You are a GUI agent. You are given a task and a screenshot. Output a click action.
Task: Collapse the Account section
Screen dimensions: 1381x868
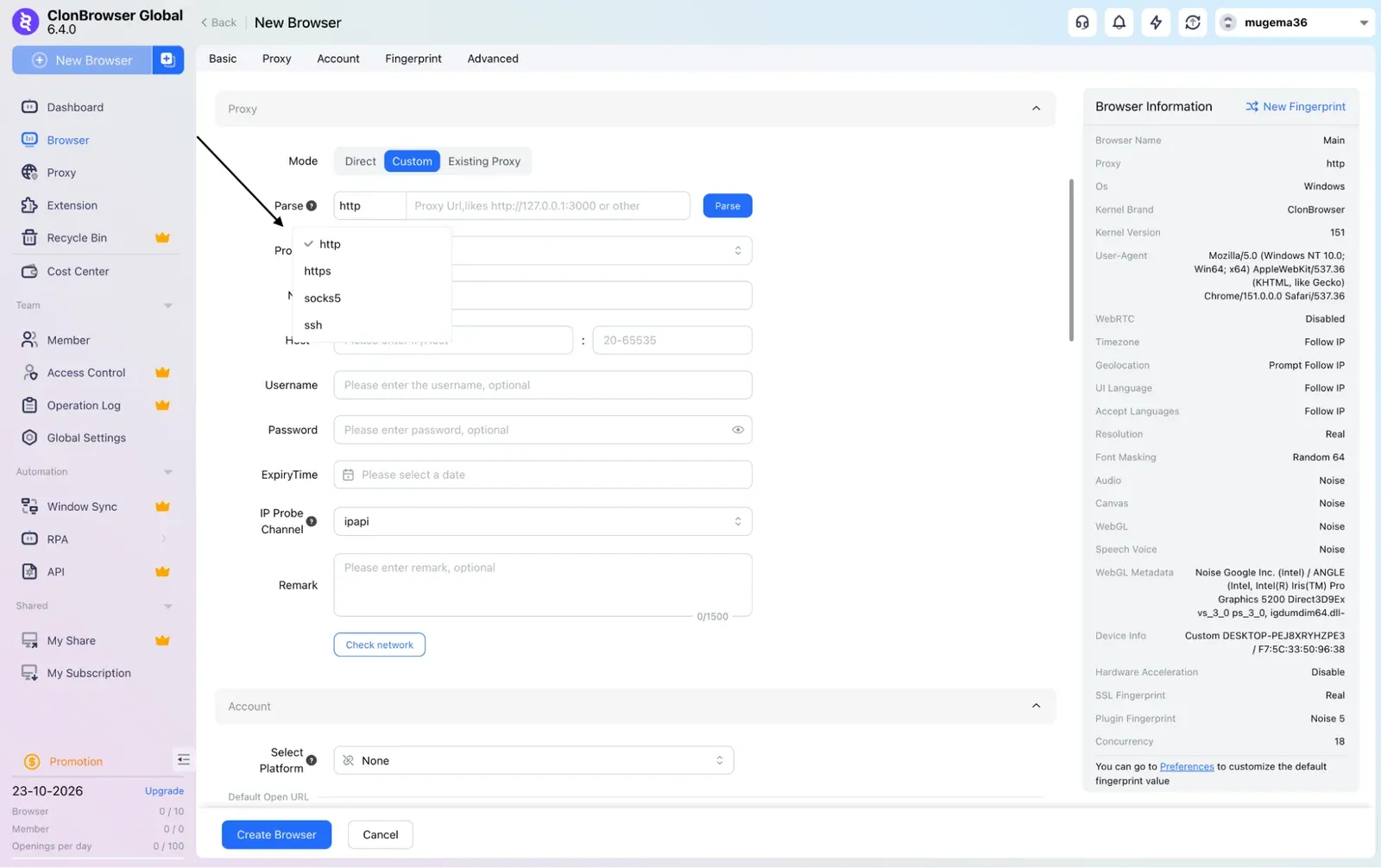[x=1036, y=706]
